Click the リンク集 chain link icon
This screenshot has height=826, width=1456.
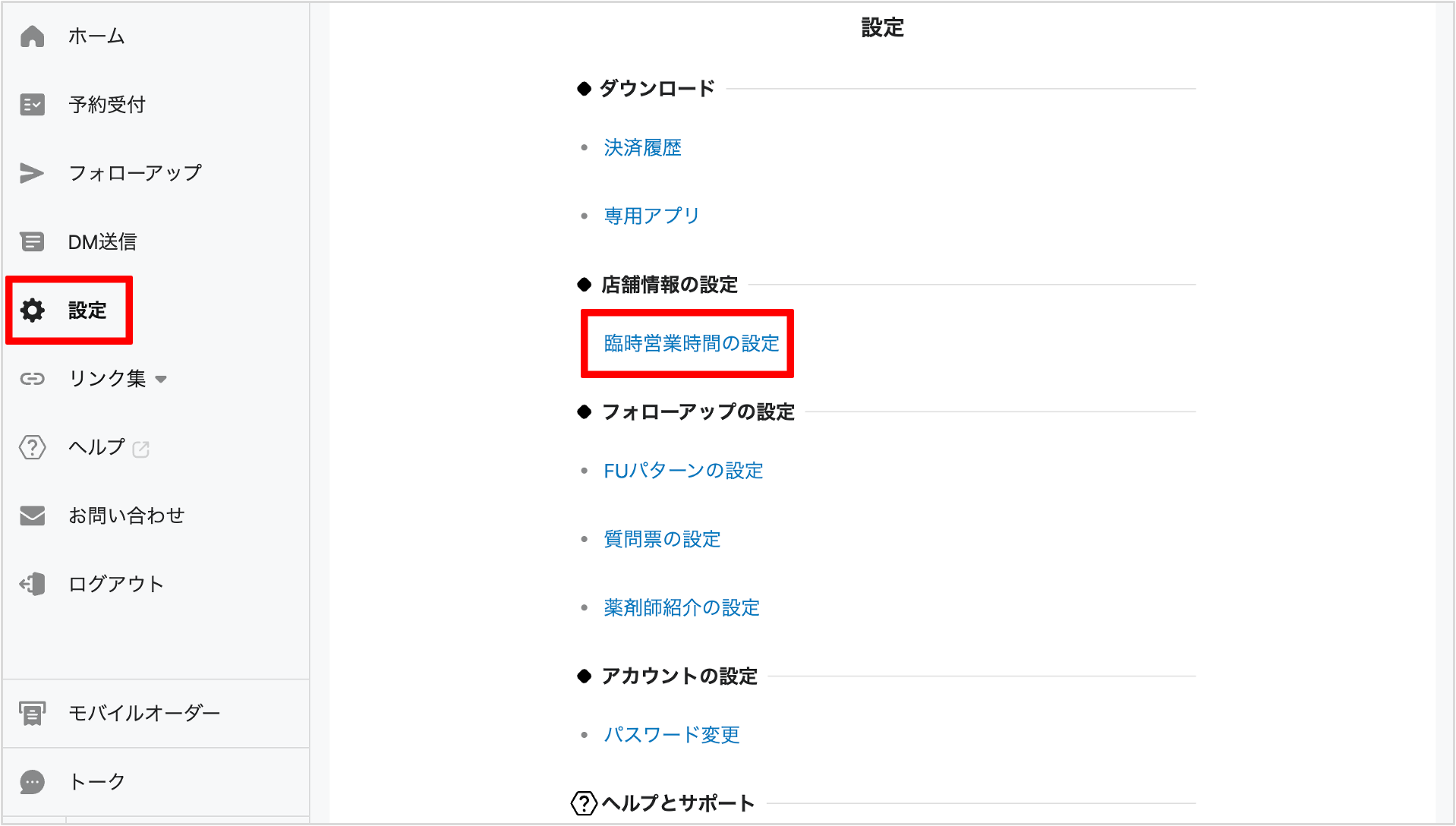pos(32,379)
